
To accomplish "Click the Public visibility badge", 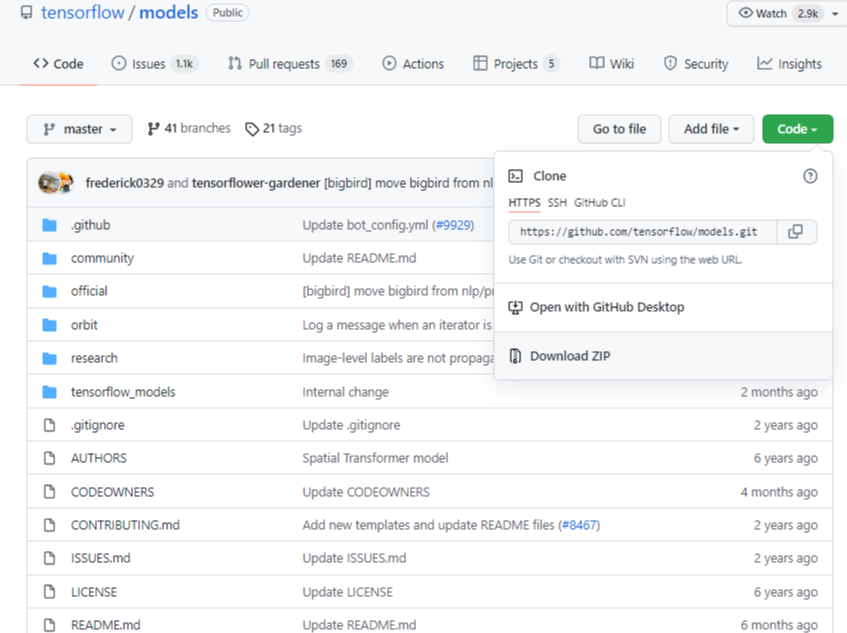I will [227, 12].
